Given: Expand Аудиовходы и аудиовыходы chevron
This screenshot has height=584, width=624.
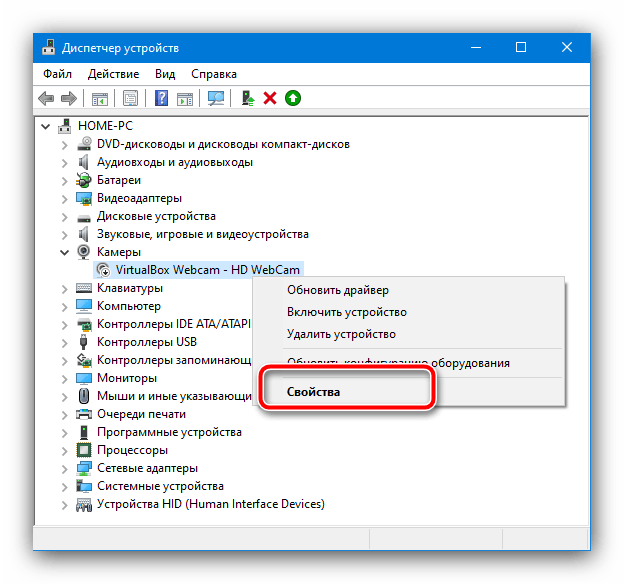Looking at the screenshot, I should [64, 163].
